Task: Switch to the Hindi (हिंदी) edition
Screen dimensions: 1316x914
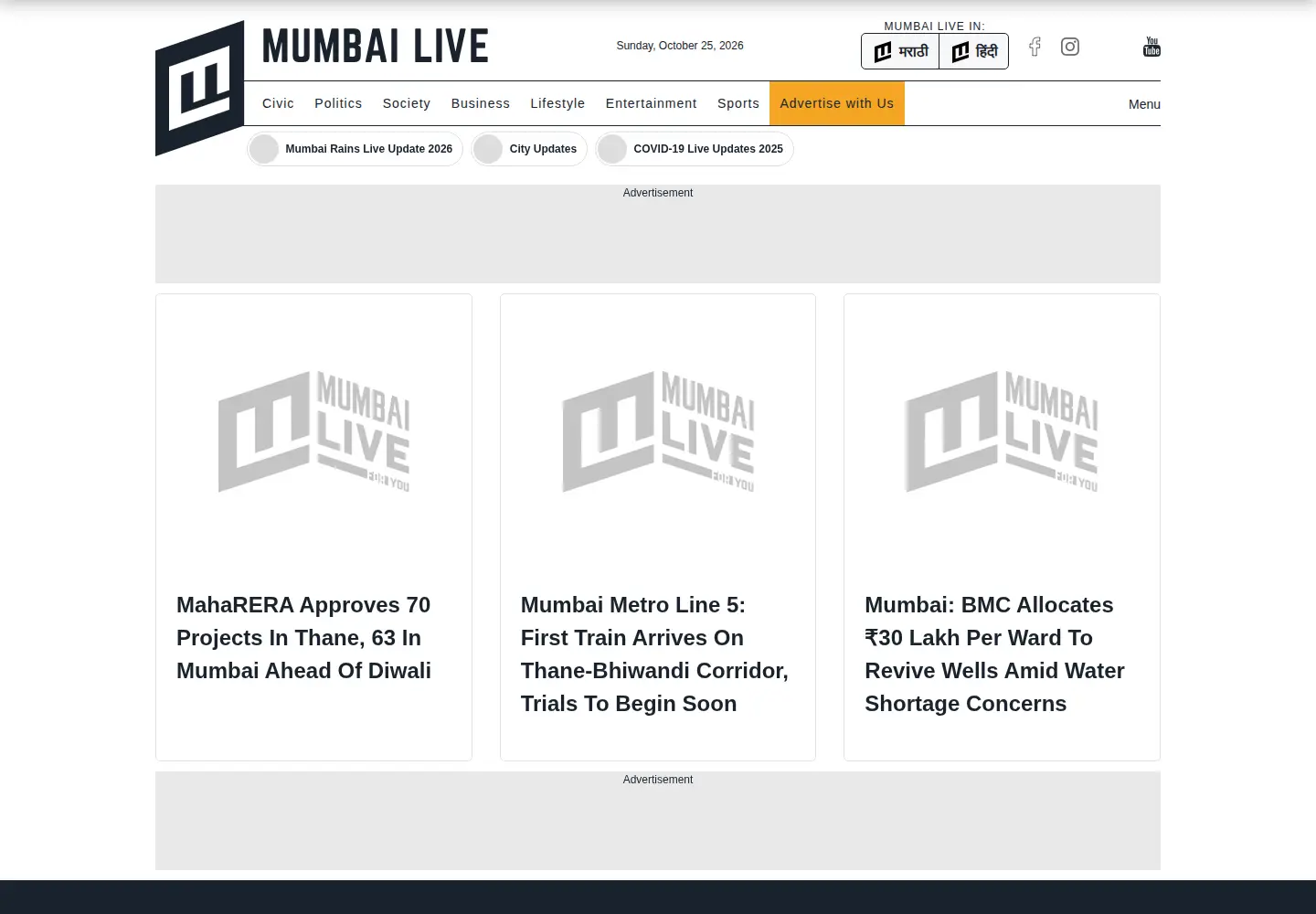Action: tap(973, 51)
